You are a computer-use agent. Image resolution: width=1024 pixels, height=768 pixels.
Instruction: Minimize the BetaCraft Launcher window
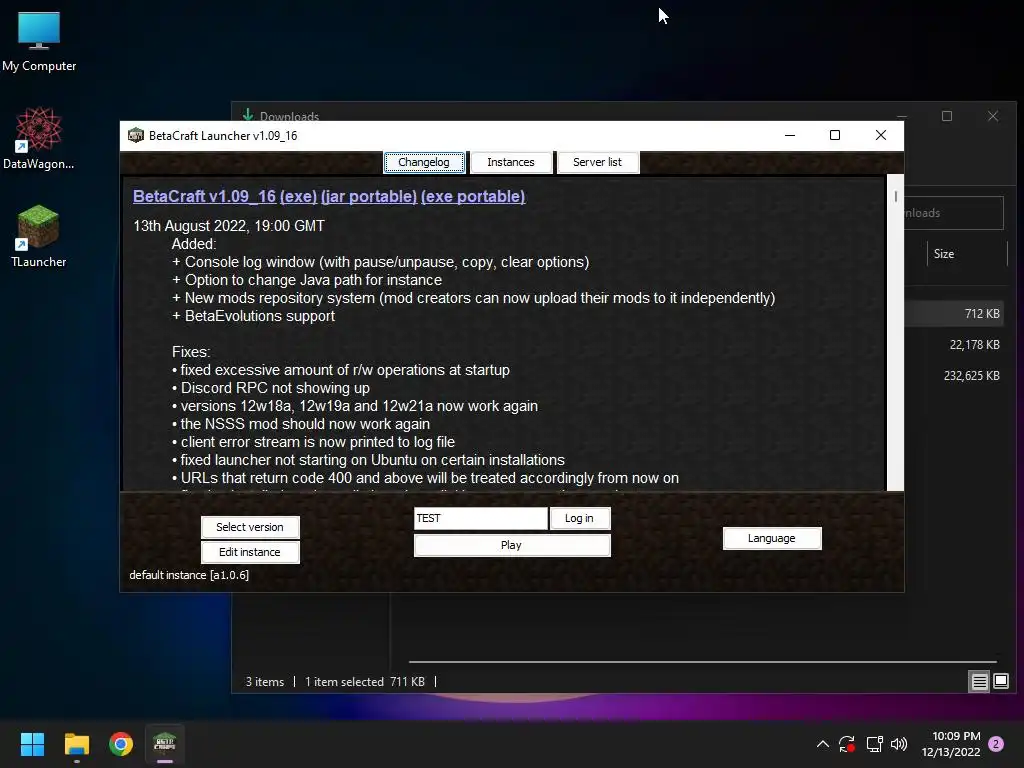790,135
